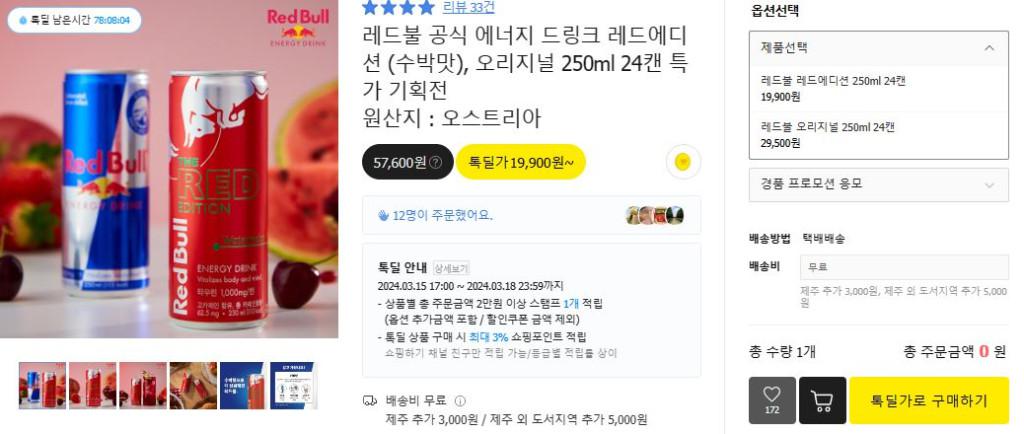
Task: Click the yellow heart like button
Action: click(x=683, y=161)
